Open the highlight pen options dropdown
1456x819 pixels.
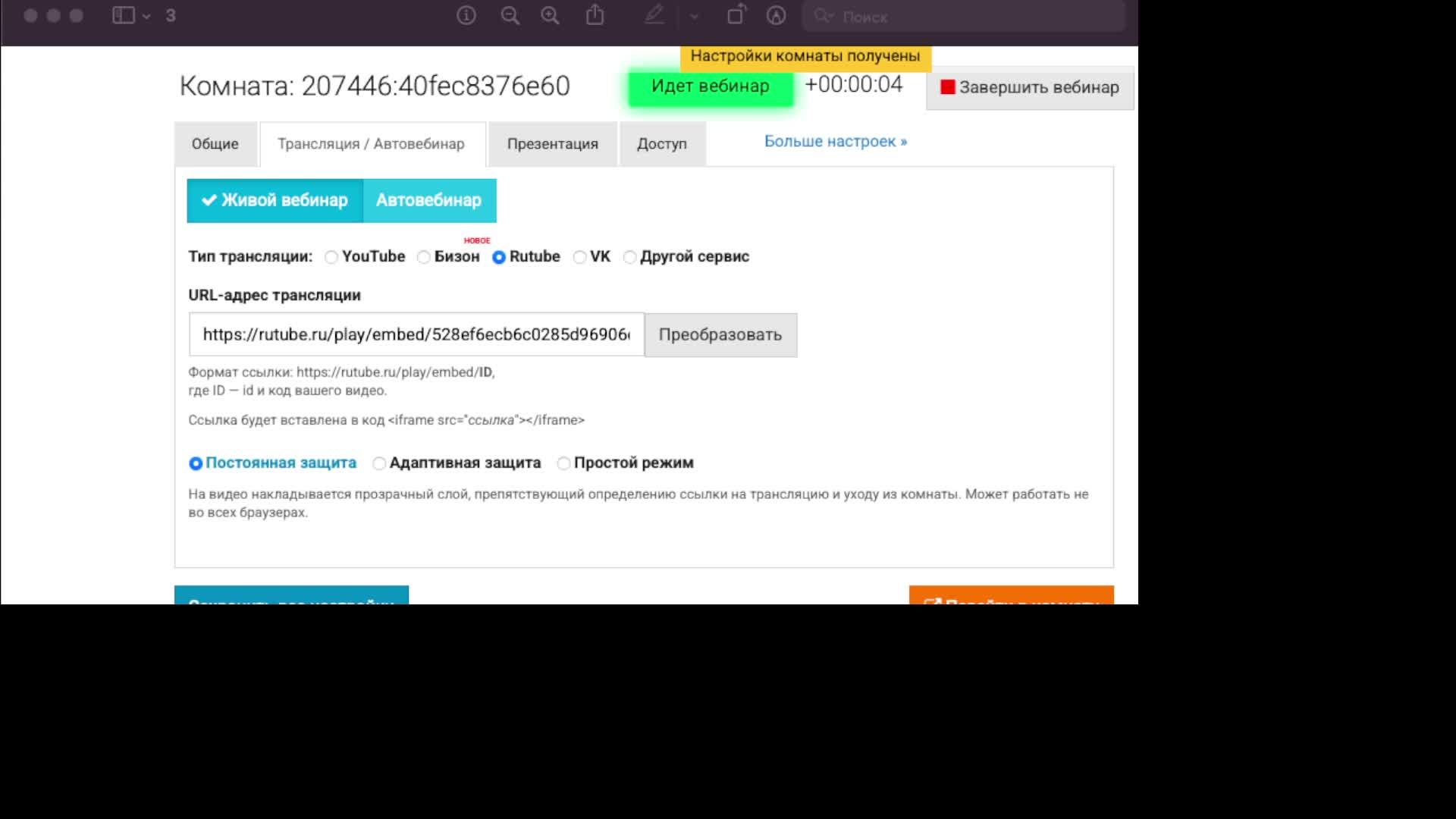pyautogui.click(x=694, y=16)
